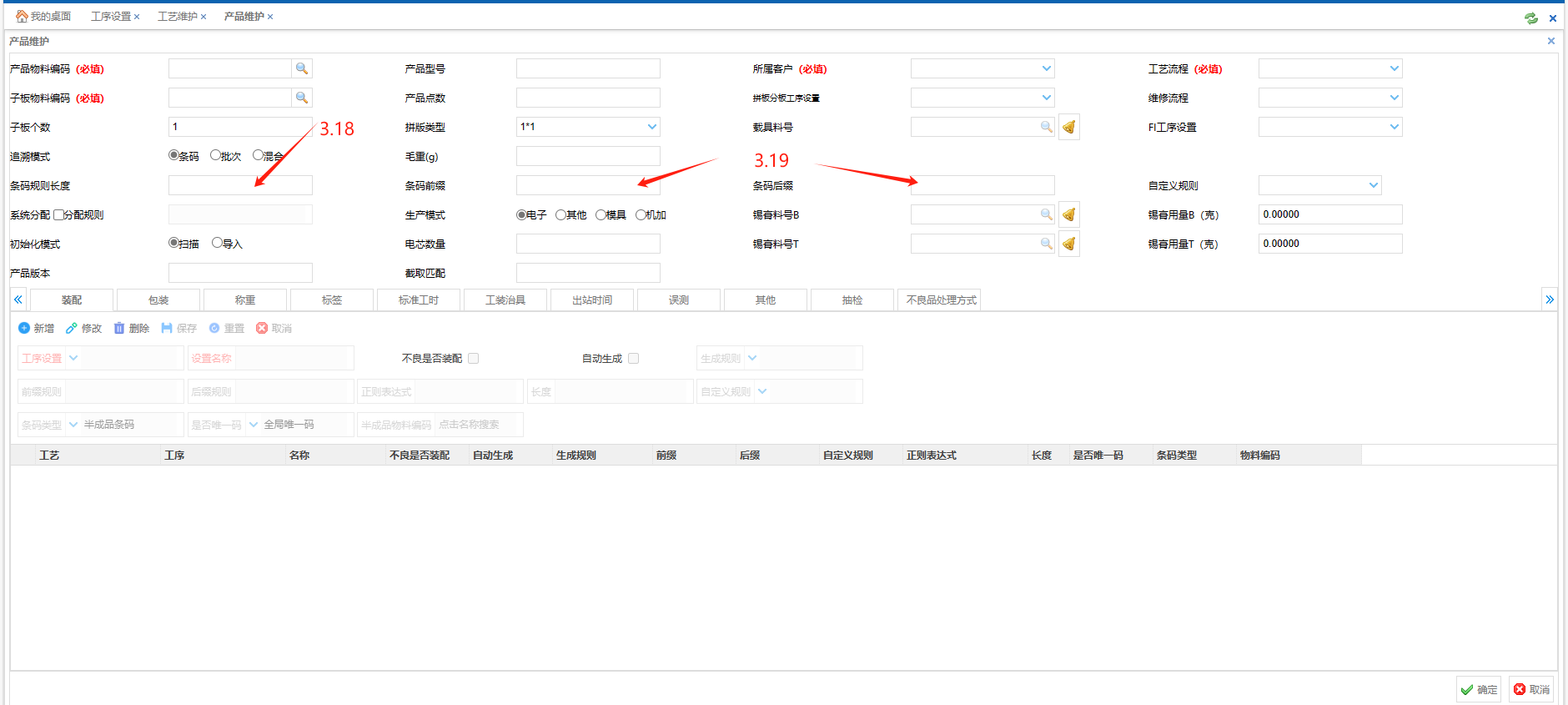Click the 取消 button at bottom right
This screenshot has width=1568, height=705.
click(x=1530, y=689)
